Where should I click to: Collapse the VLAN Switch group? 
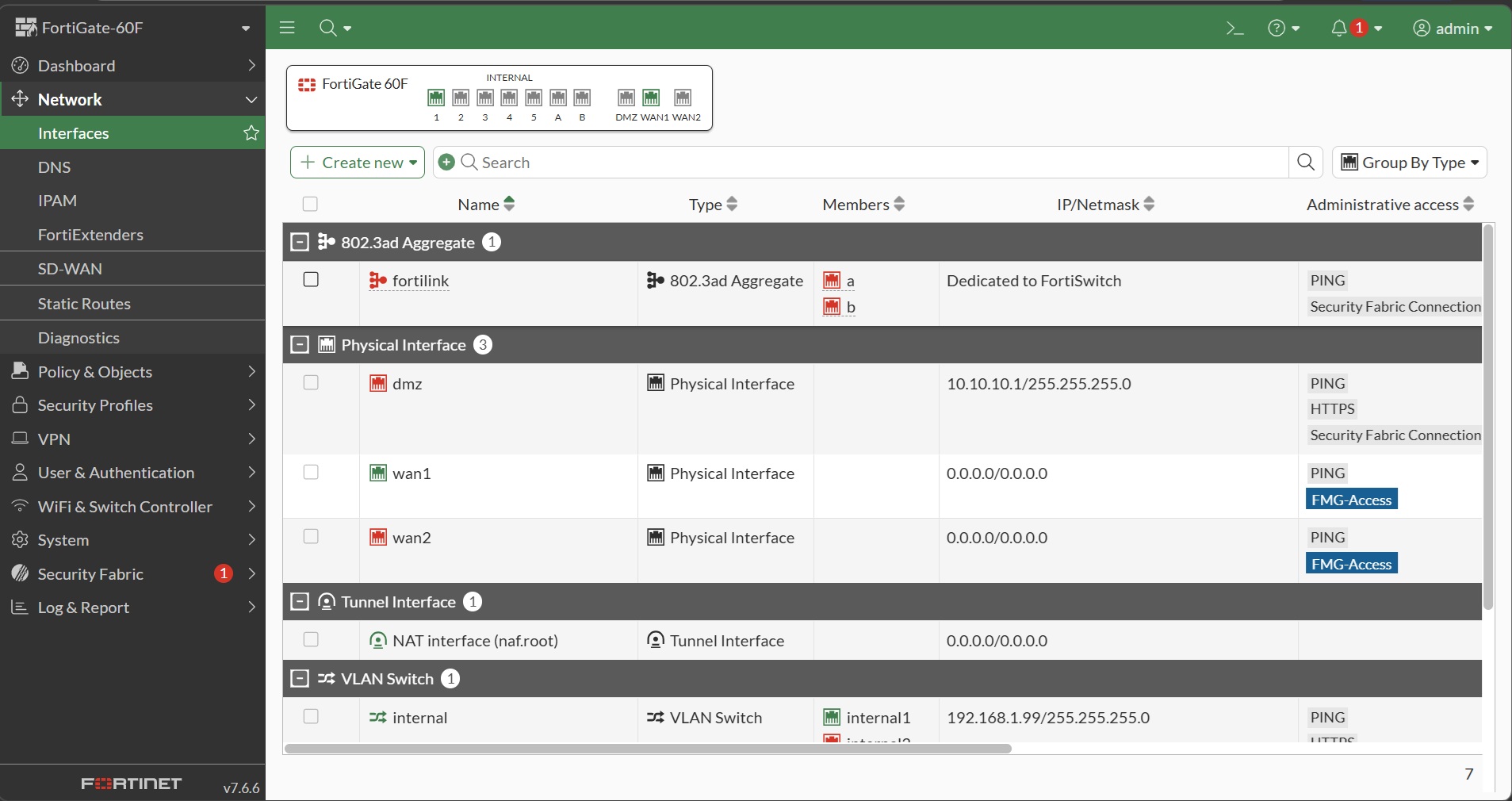click(x=300, y=679)
